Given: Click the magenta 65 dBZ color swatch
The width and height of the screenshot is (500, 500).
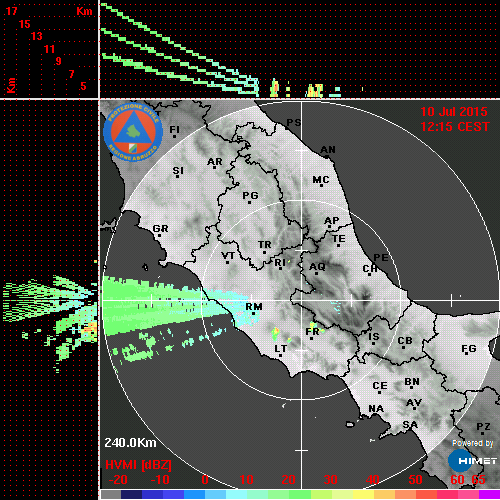Looking at the screenshot, I should pyautogui.click(x=489, y=494).
